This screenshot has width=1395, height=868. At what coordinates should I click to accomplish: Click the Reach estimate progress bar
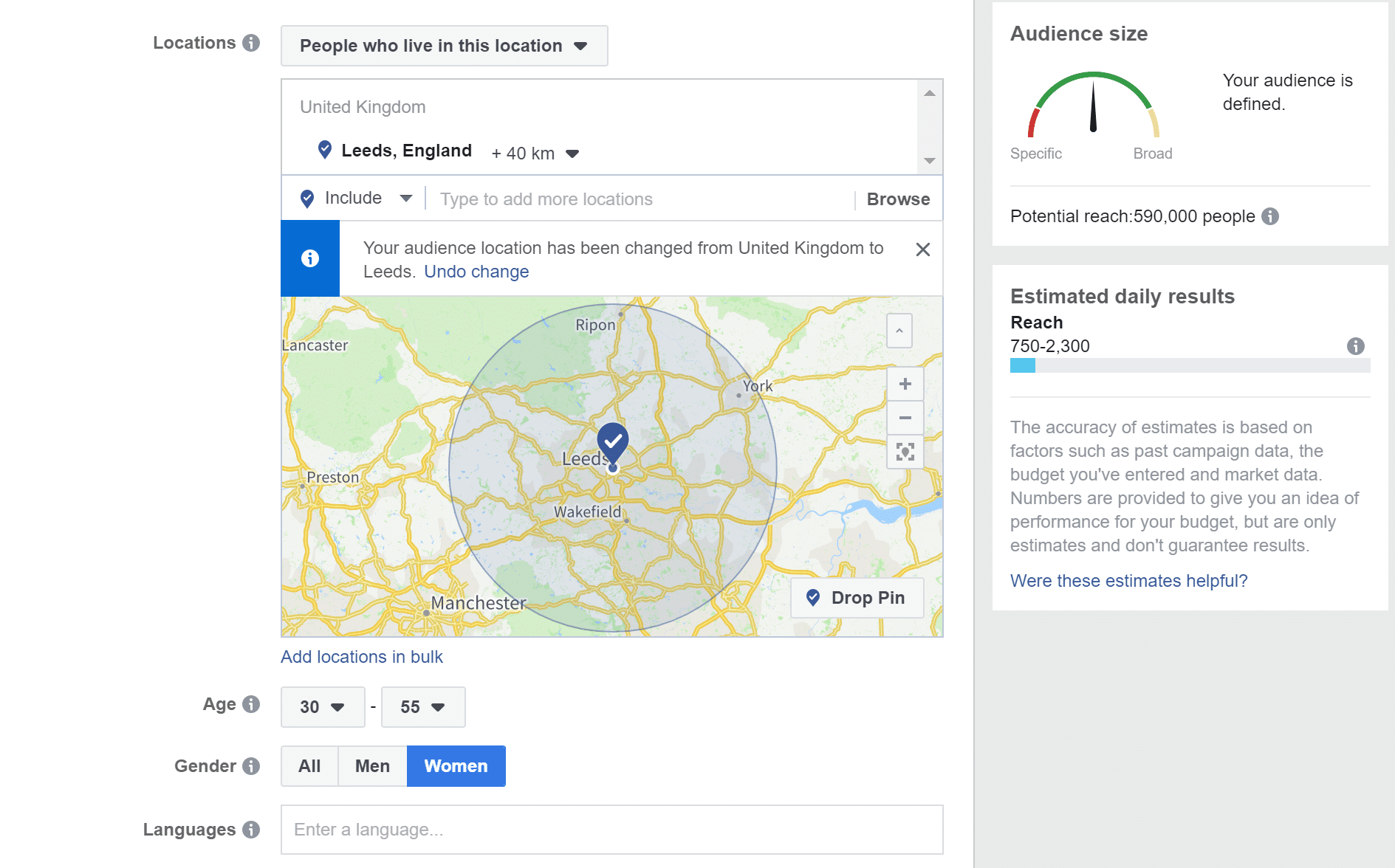[1190, 365]
